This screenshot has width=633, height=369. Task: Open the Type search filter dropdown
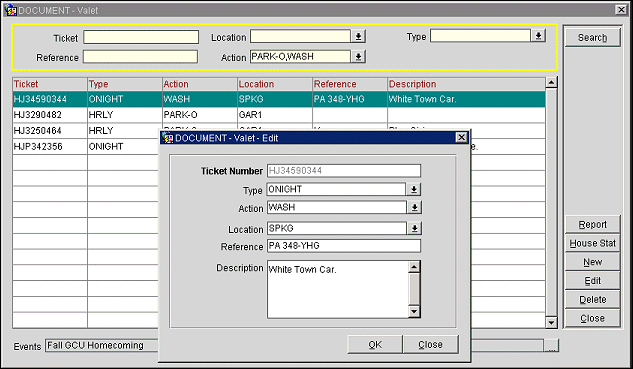click(x=538, y=36)
